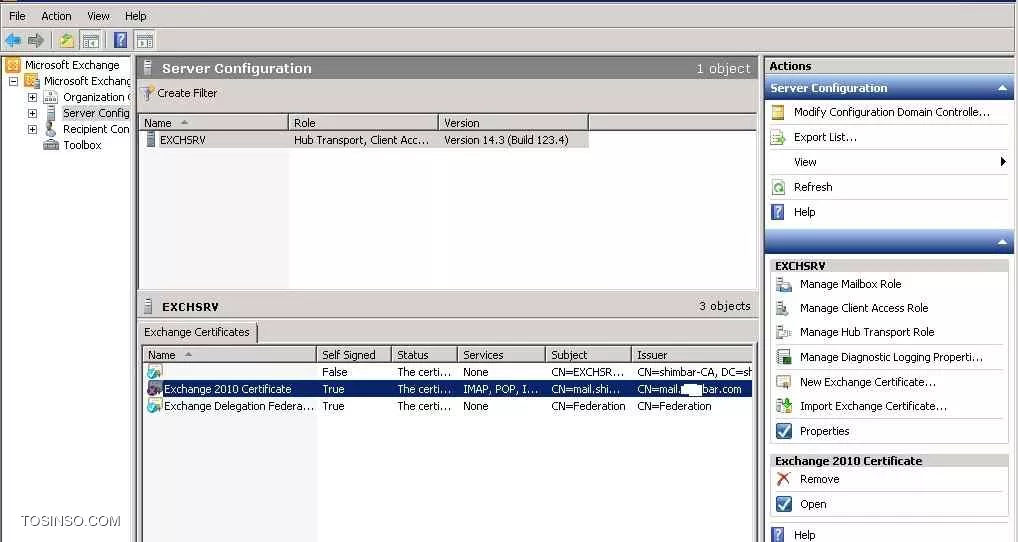Click the Create Filter button
The width and height of the screenshot is (1018, 542).
tap(179, 93)
